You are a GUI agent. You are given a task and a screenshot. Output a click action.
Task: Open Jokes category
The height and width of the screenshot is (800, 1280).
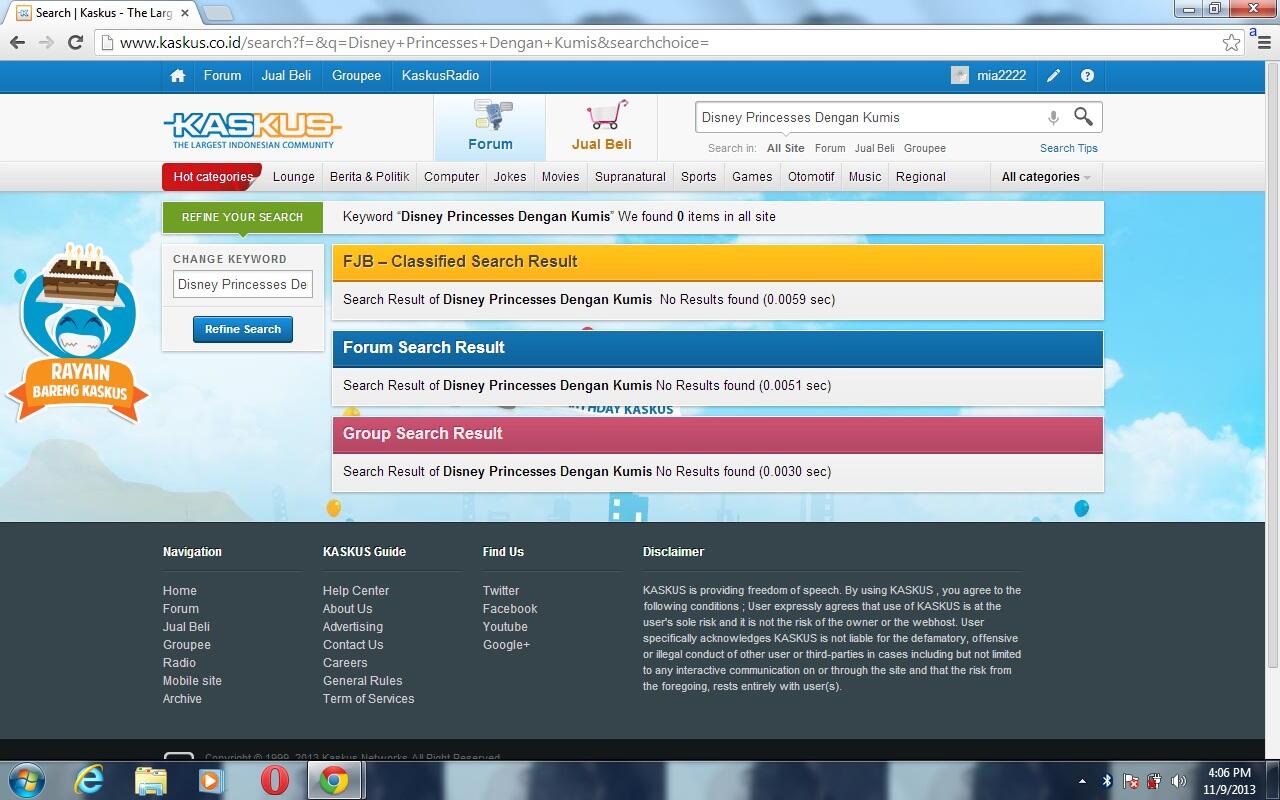510,177
